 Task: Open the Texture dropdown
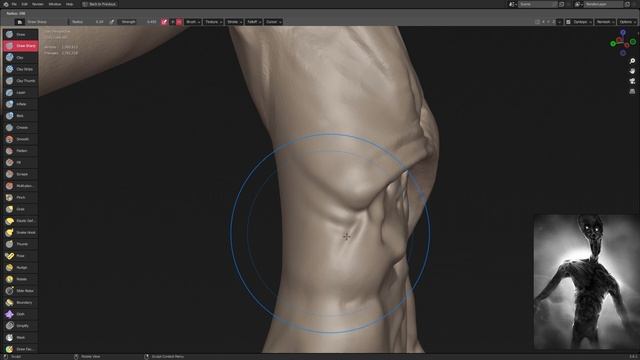point(213,22)
